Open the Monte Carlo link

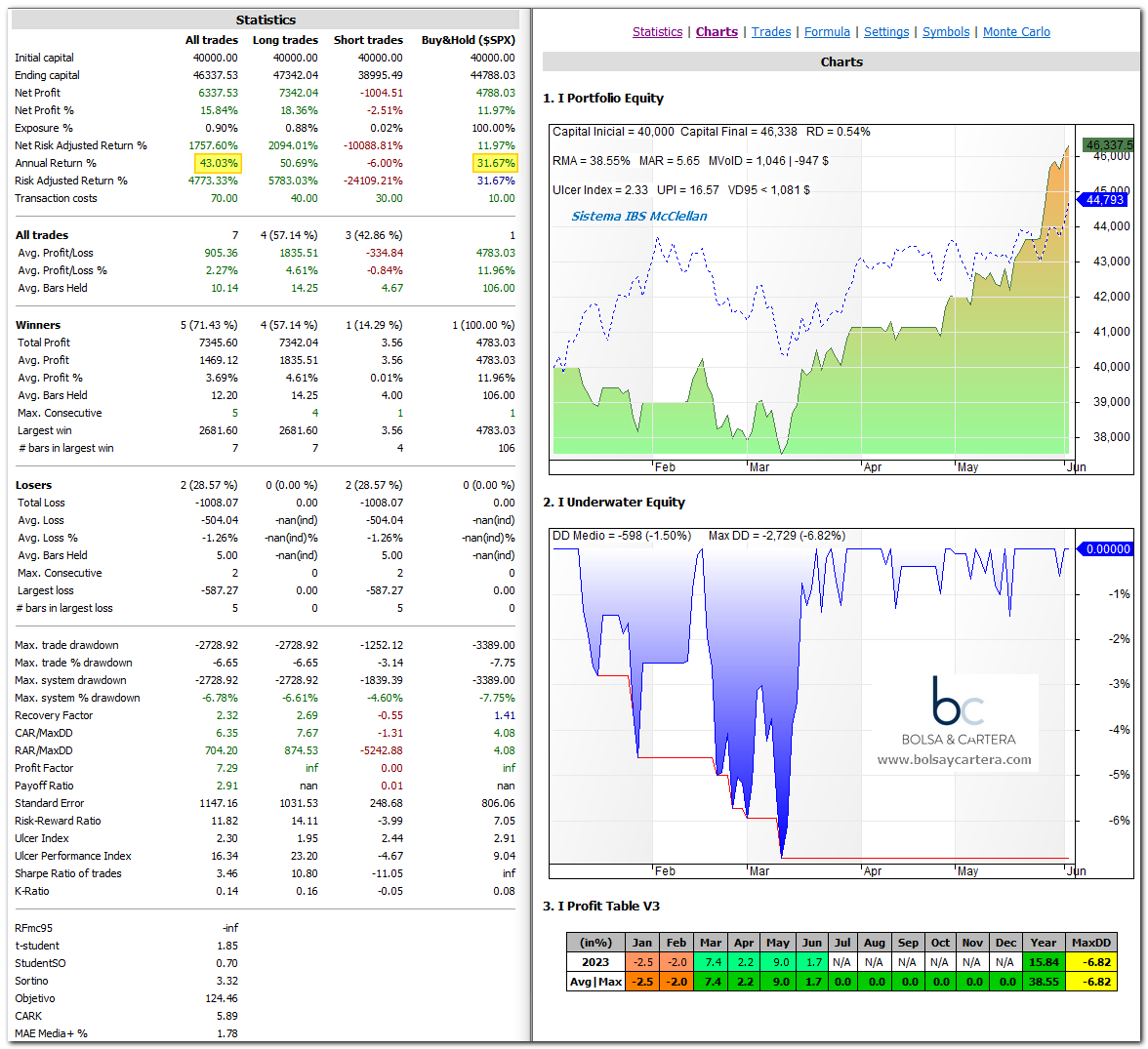1015,31
